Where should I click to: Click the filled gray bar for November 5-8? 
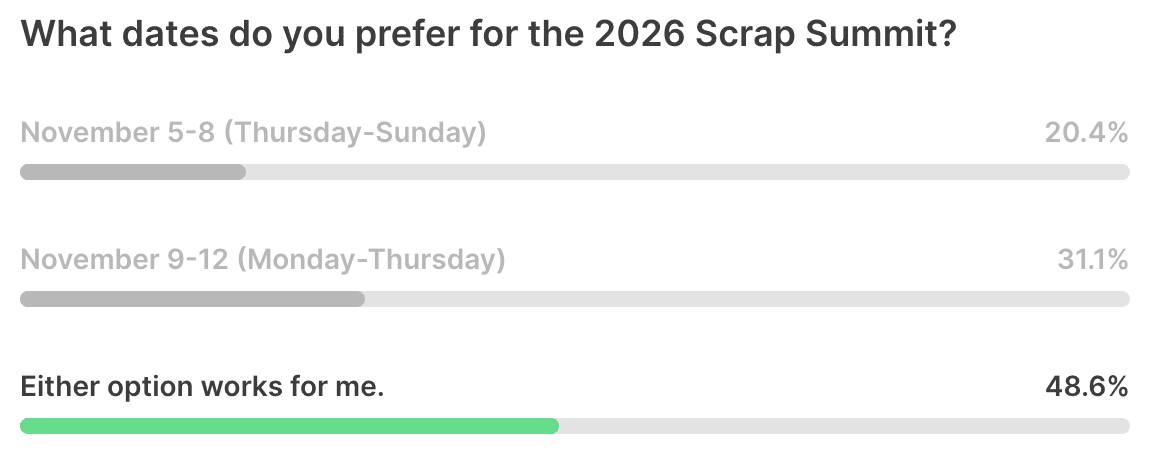pos(132,172)
